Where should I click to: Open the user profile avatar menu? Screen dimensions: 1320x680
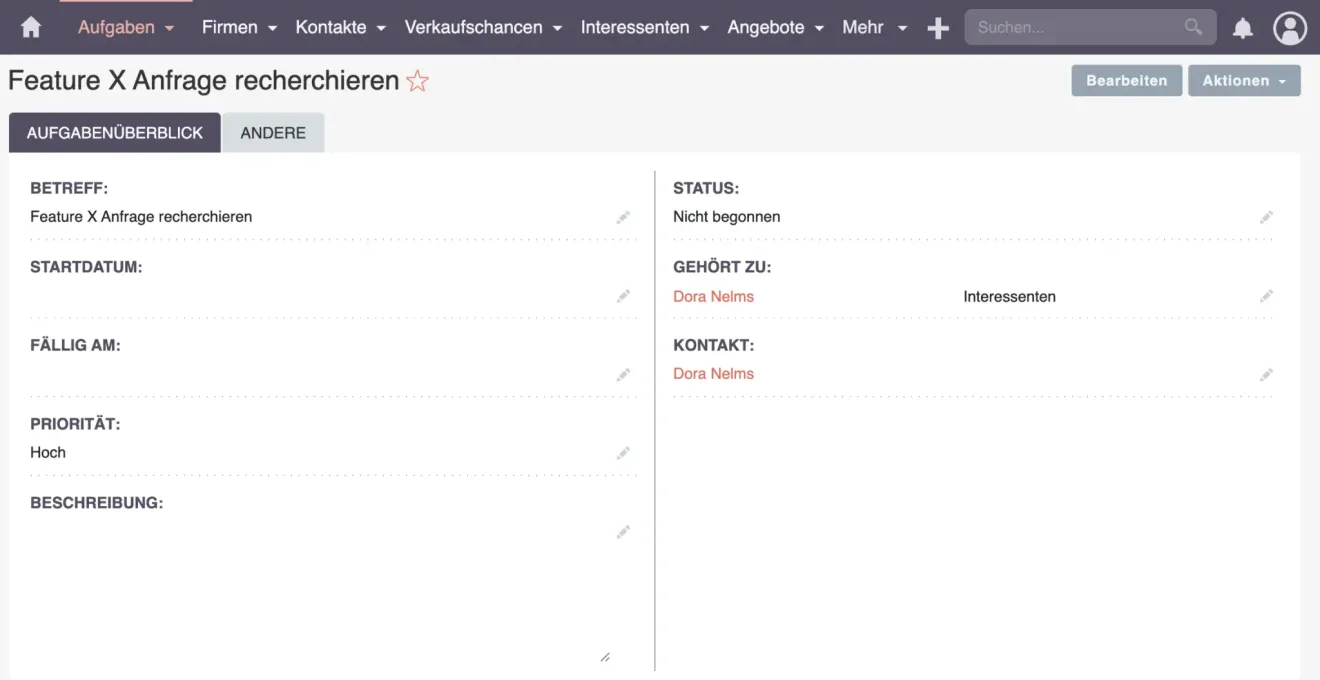pyautogui.click(x=1290, y=27)
